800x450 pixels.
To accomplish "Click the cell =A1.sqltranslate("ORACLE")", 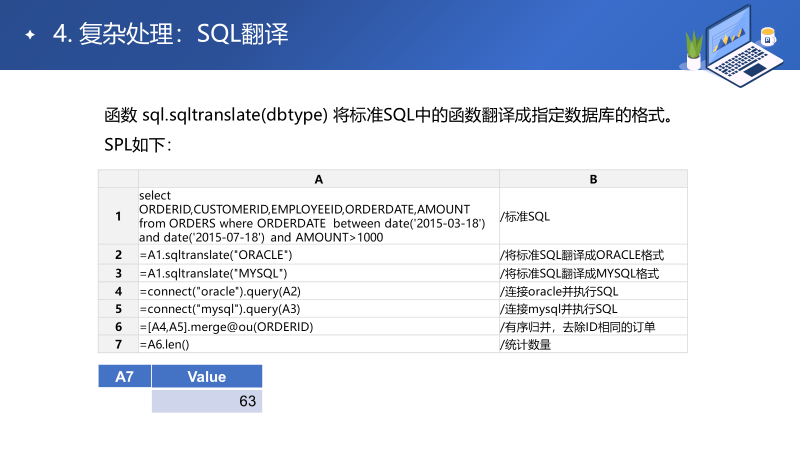I will 318,254.
